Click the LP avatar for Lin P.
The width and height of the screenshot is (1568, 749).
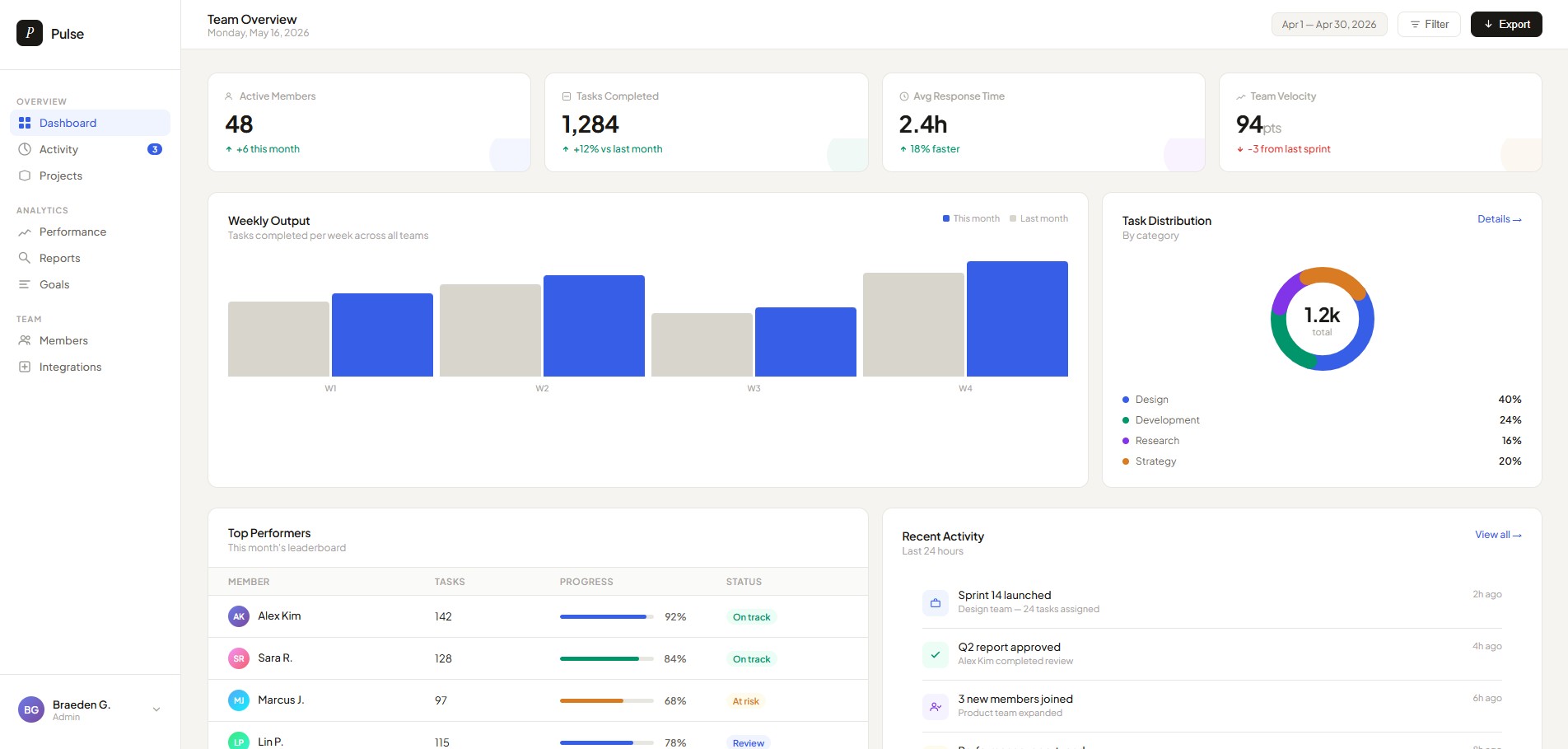[x=239, y=742]
